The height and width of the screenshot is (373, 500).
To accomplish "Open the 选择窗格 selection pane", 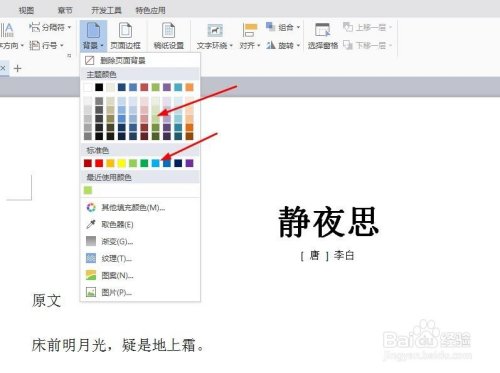I will [323, 36].
